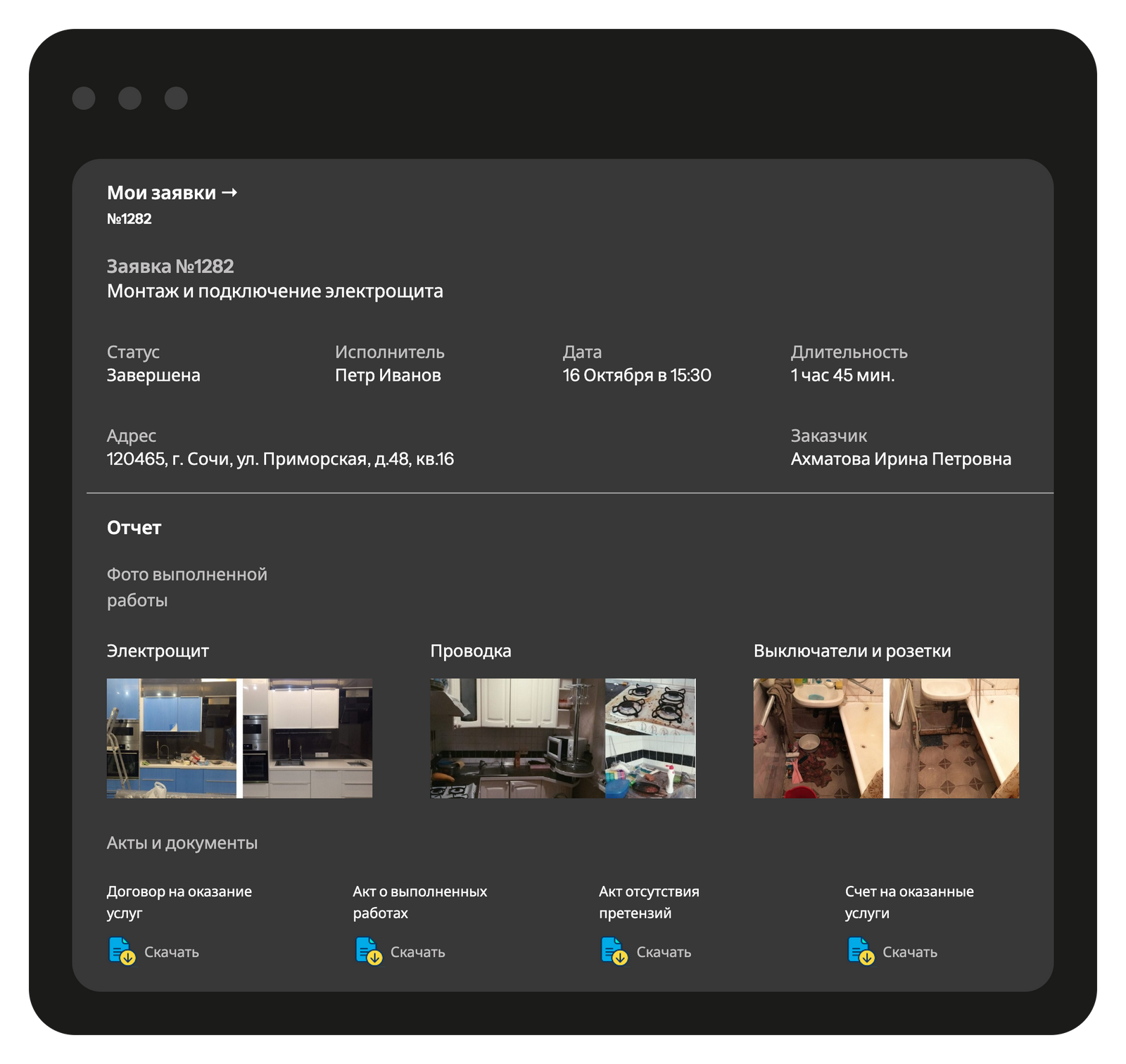
Task: Click document title 'Акт о выполненных работах'
Action: tap(420, 902)
